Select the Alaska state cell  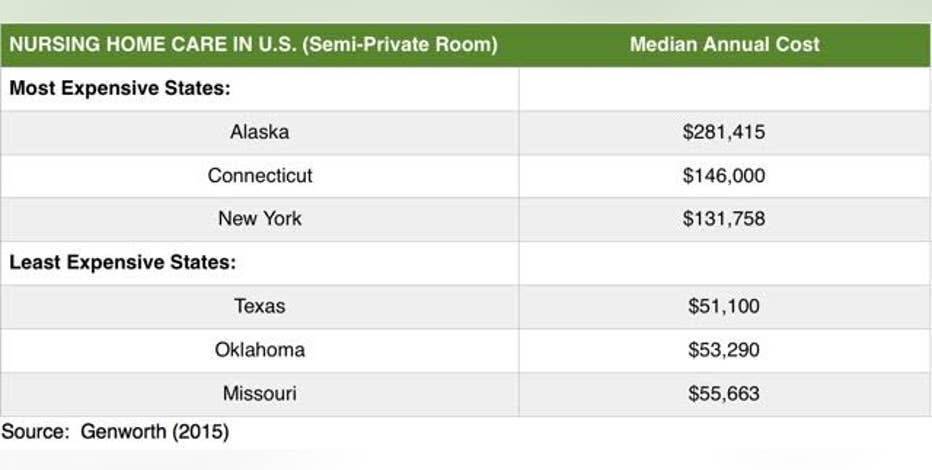260,132
